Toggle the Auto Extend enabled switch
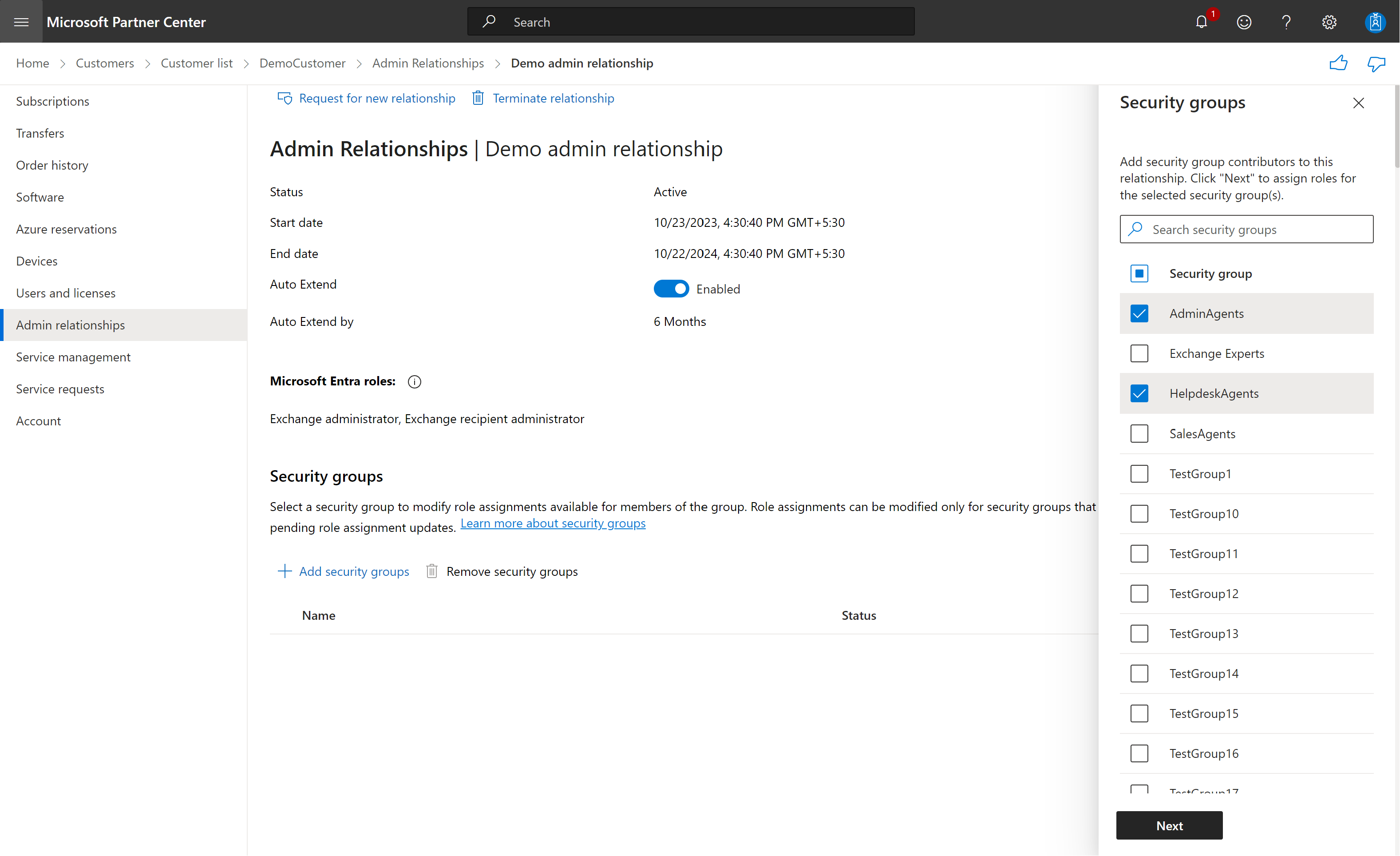This screenshot has height=856, width=1400. 669,289
